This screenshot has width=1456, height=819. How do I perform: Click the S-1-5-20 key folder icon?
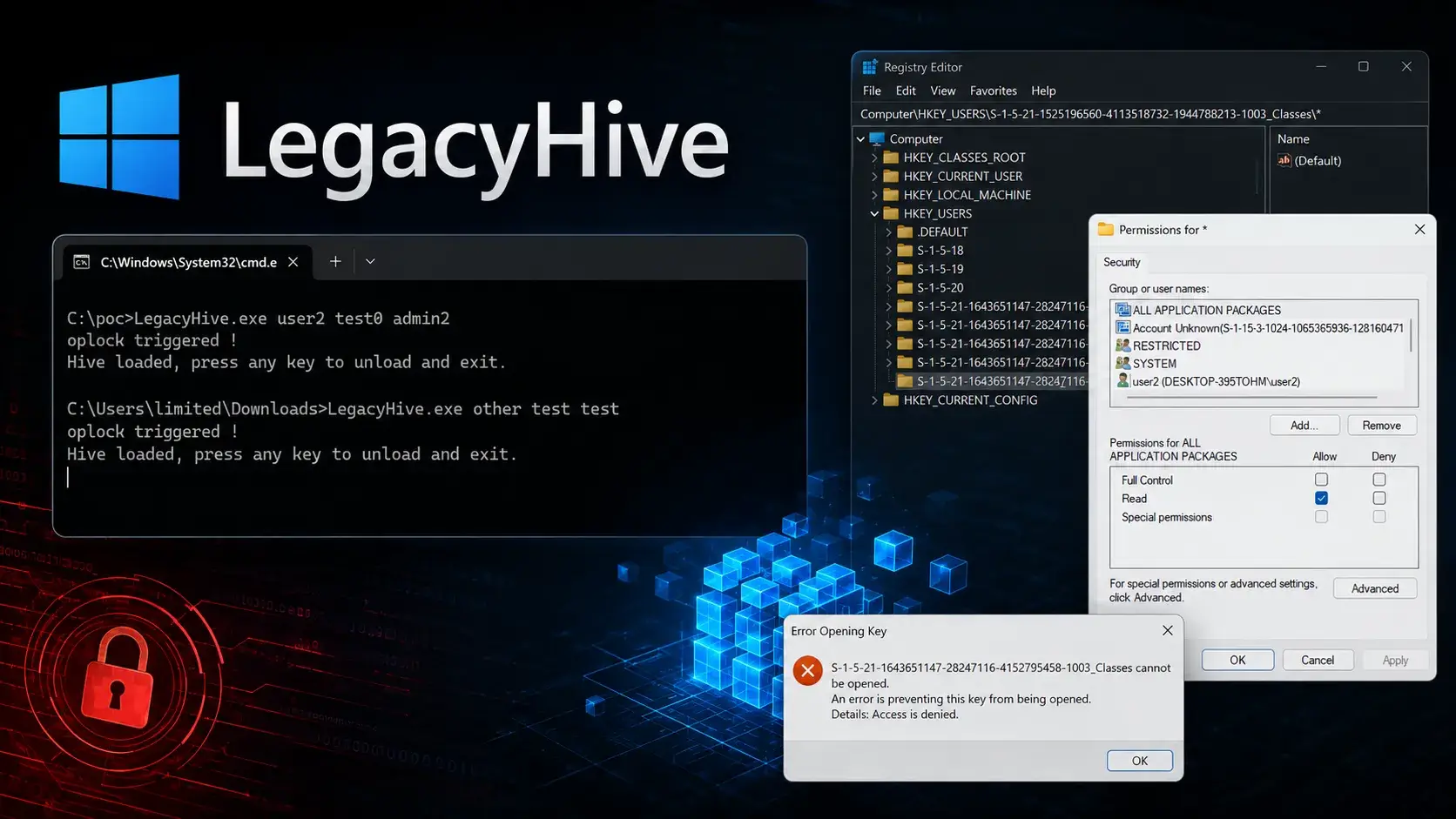905,287
